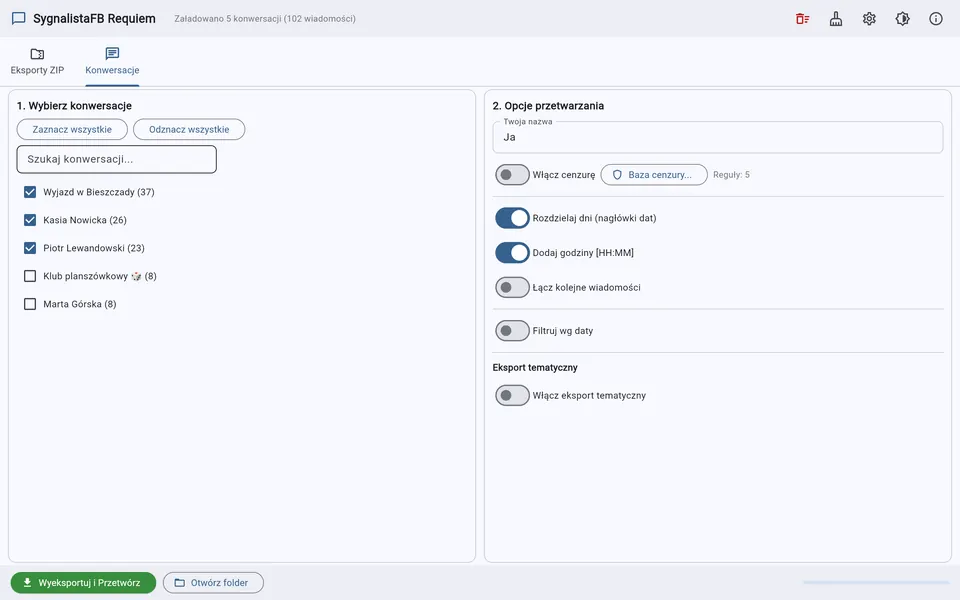This screenshot has height=600, width=960.
Task: Toggle theme with brightness icon
Action: tap(902, 19)
